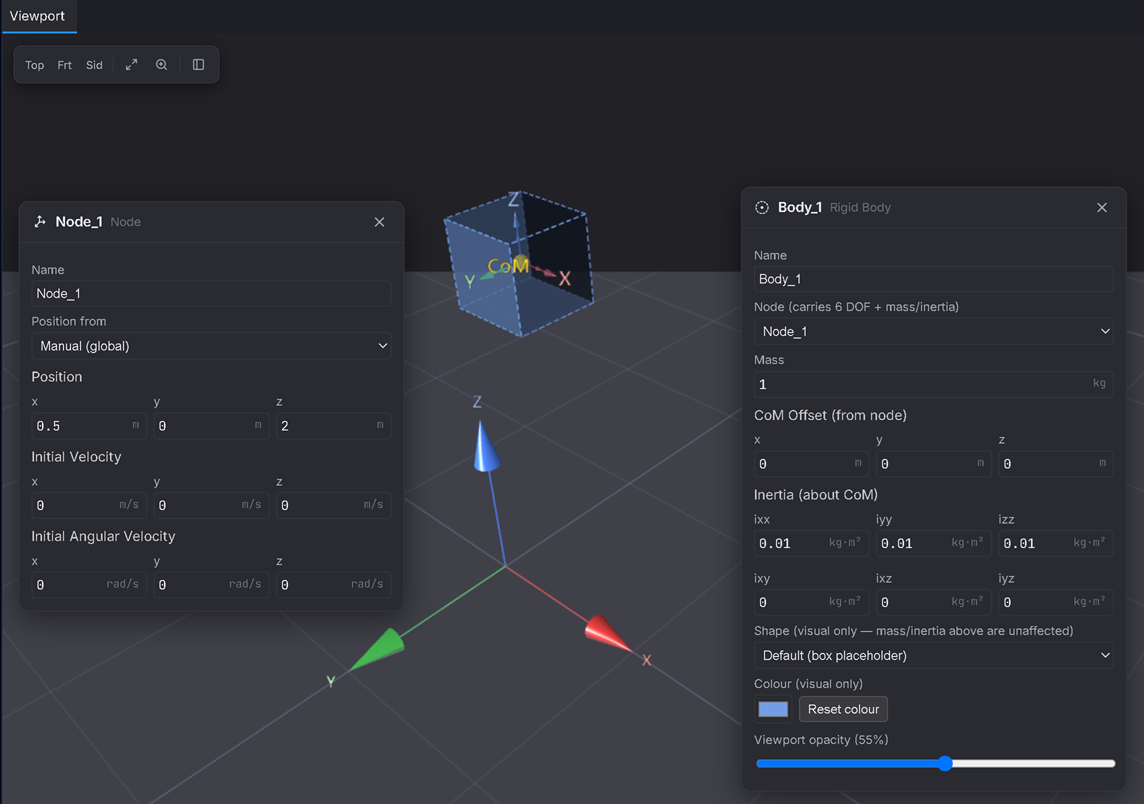The height and width of the screenshot is (804, 1144).
Task: Edit Initial Angular Velocity x field
Action: (88, 584)
